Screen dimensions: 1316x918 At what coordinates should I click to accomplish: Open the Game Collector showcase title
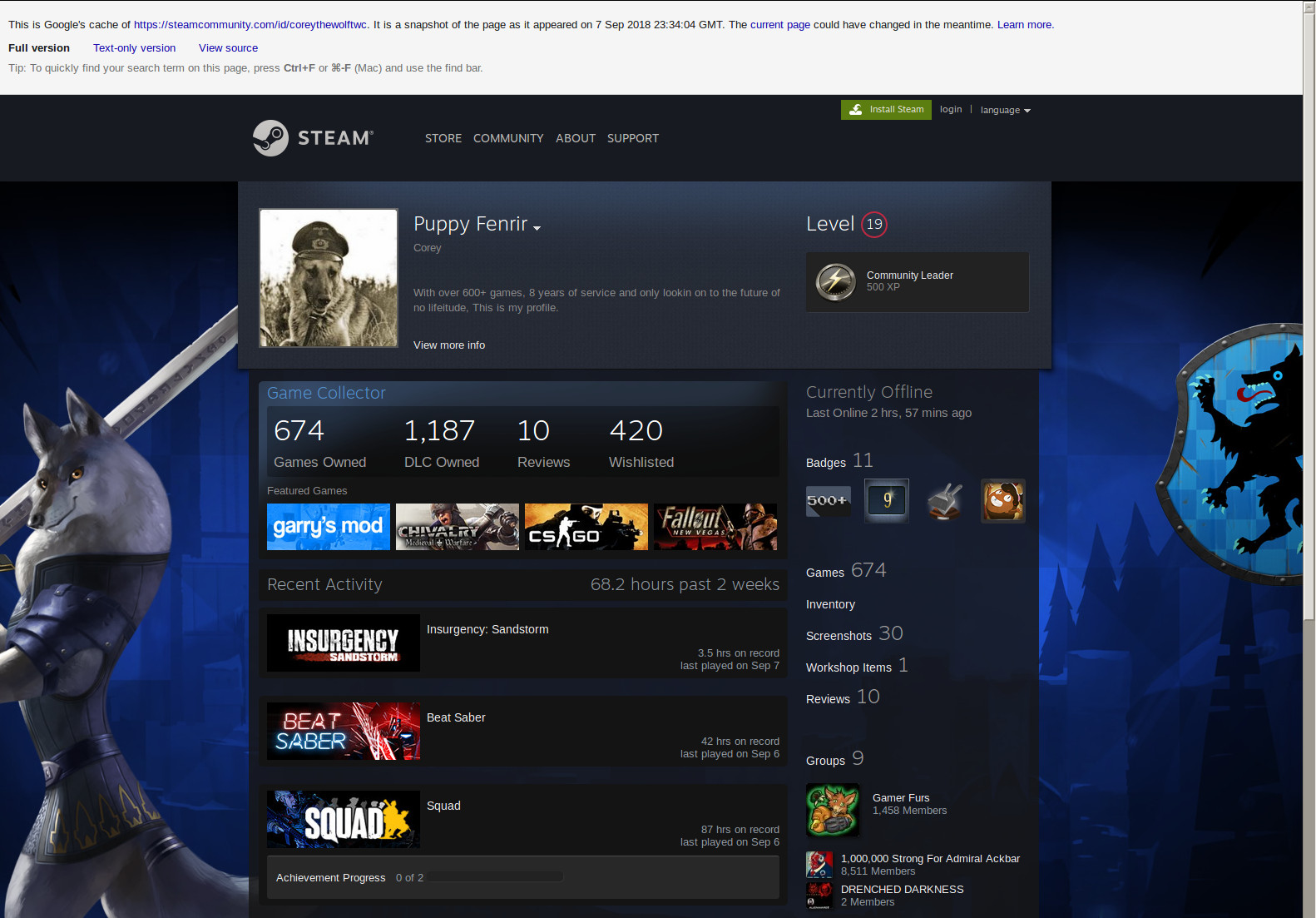tap(326, 393)
